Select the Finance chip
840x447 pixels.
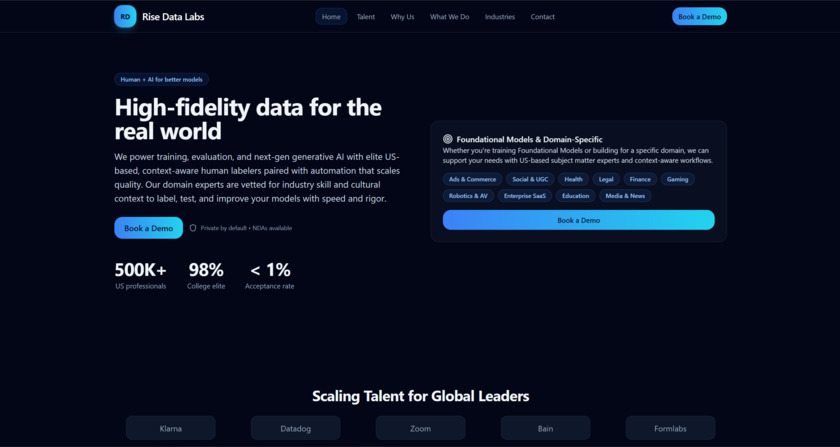pyautogui.click(x=640, y=179)
